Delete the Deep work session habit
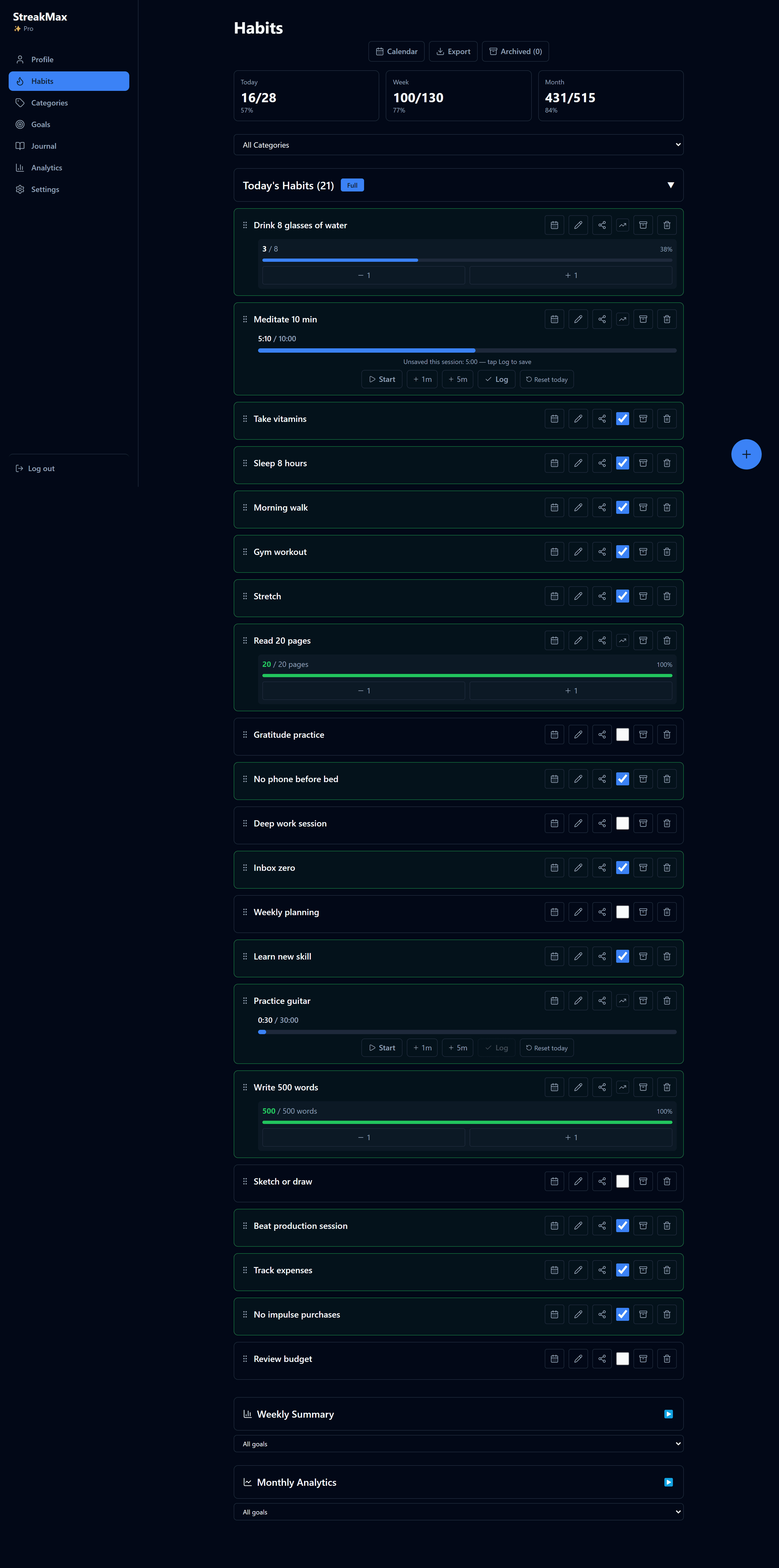Screen dimensions: 779x1568 [666, 823]
